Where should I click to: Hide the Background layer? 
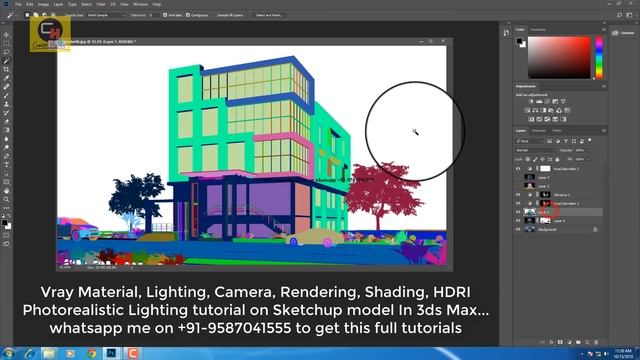518,229
